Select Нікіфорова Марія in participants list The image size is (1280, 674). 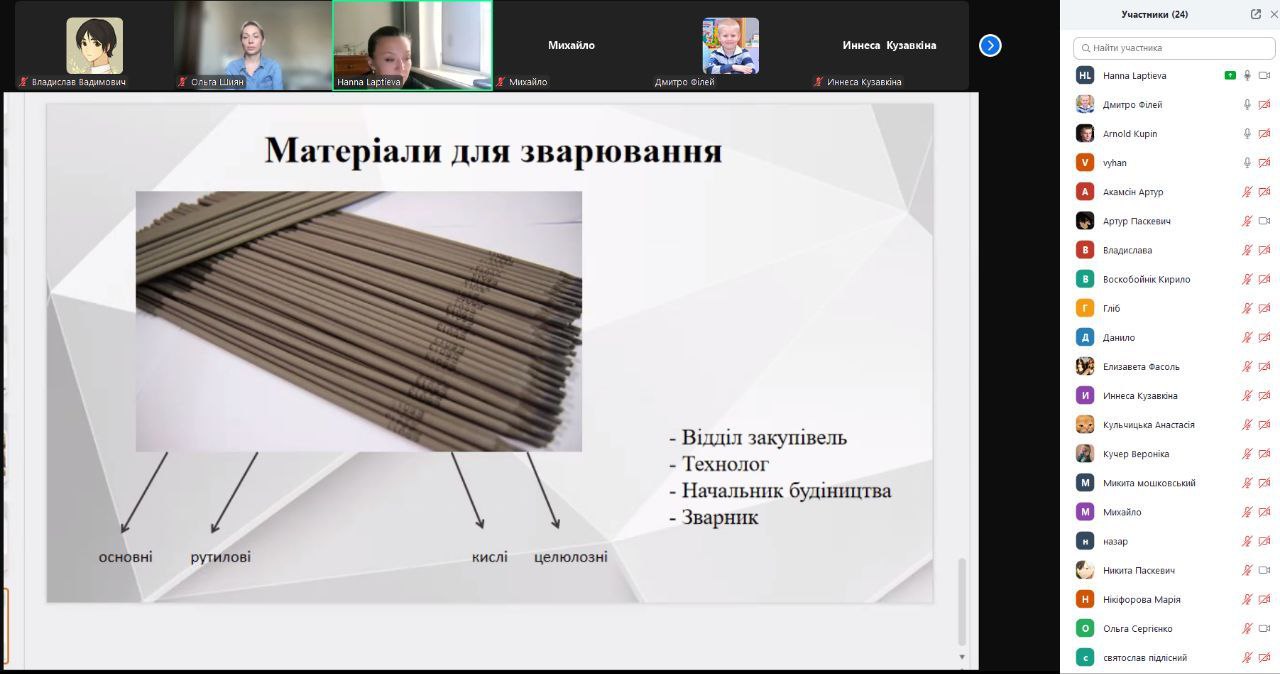pyautogui.click(x=1141, y=599)
